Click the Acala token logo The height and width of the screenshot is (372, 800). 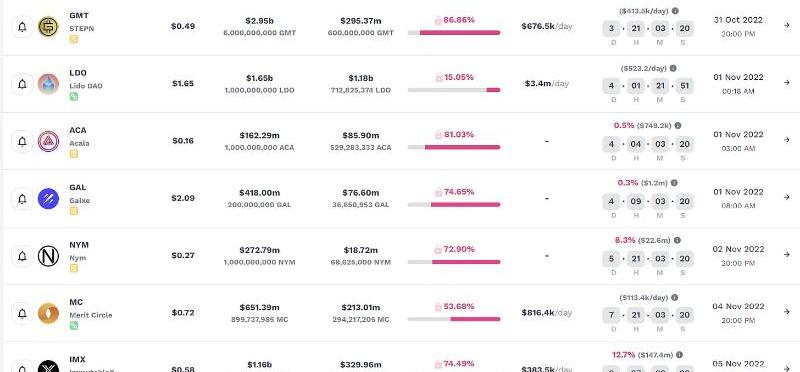pyautogui.click(x=48, y=141)
